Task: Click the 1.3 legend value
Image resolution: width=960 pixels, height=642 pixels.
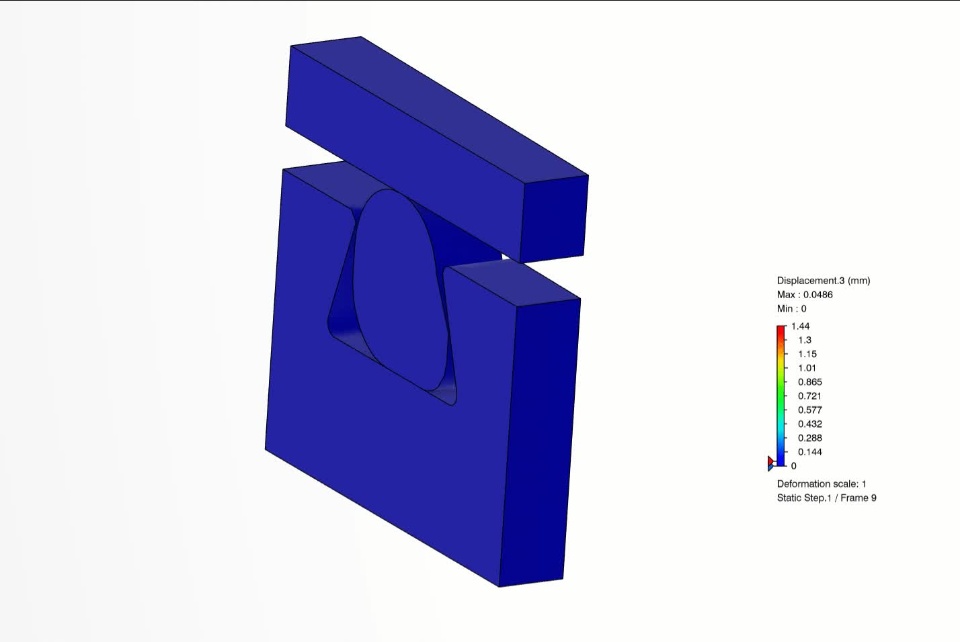Action: coord(804,340)
